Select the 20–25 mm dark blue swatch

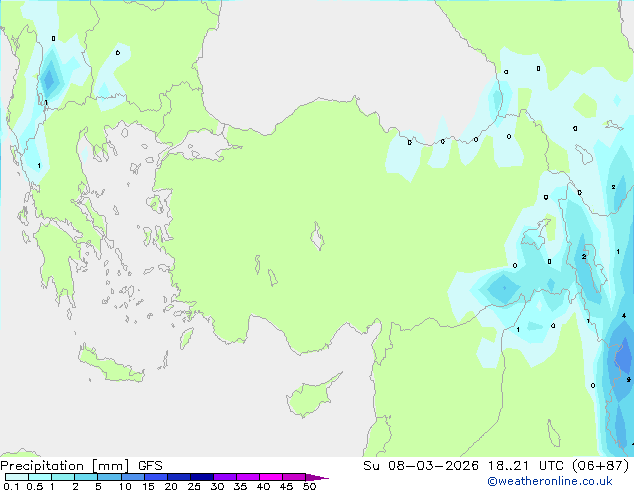pyautogui.click(x=179, y=477)
